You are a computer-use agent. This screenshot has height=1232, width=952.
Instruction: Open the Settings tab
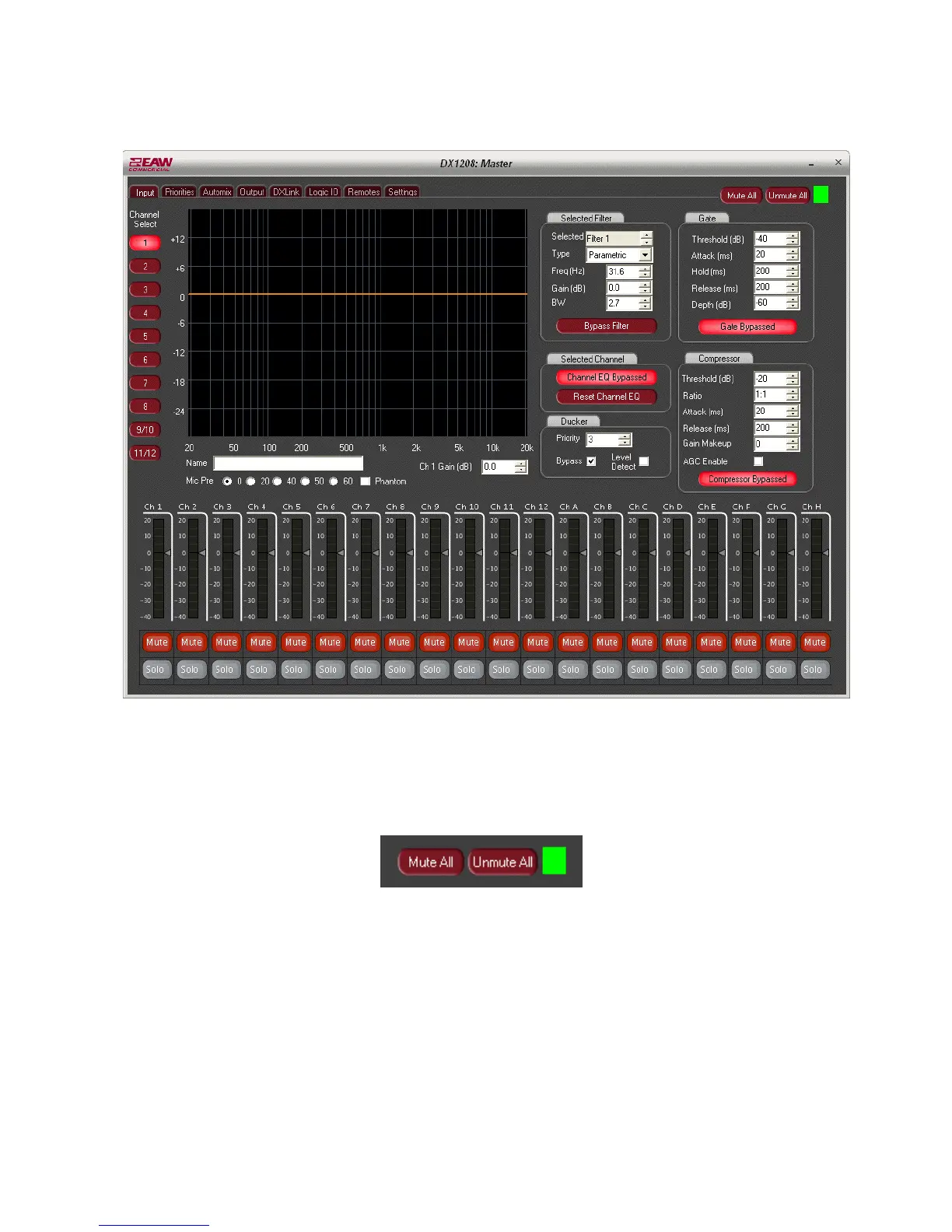tap(403, 192)
